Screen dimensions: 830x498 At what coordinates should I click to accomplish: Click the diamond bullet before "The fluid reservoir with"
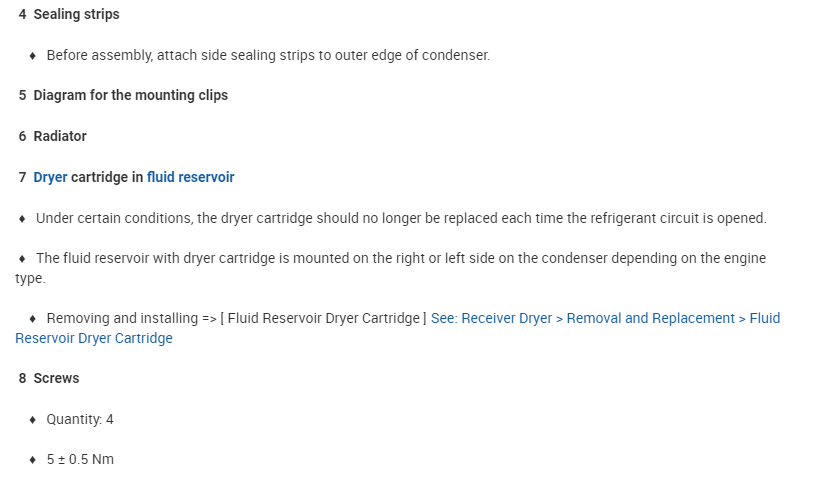[22, 258]
